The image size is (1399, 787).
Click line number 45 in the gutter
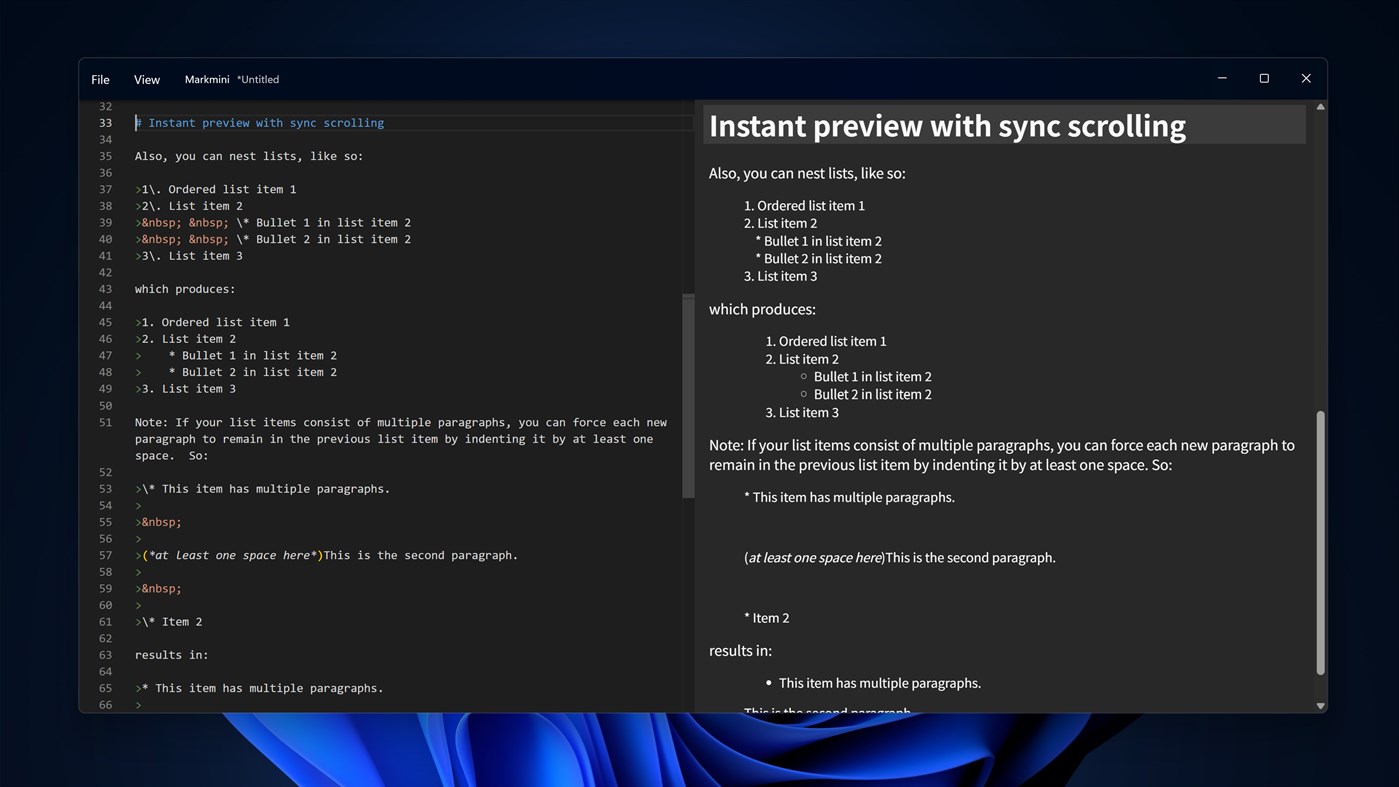104,322
